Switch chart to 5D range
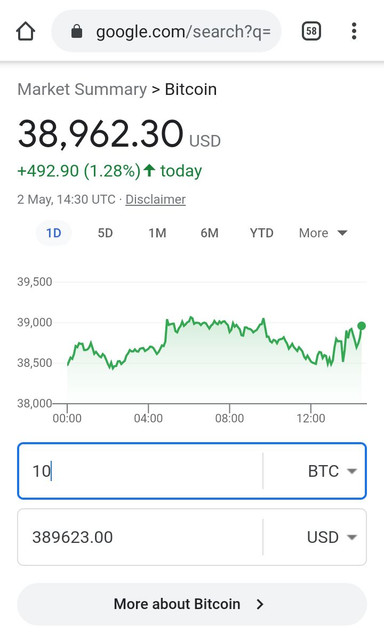The image size is (384, 640). click(x=105, y=233)
